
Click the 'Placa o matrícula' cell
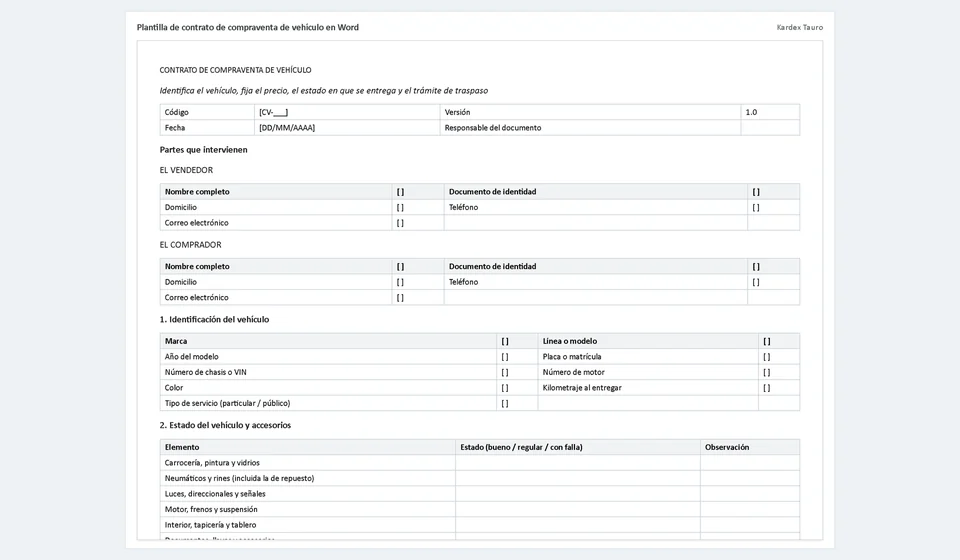(x=648, y=357)
